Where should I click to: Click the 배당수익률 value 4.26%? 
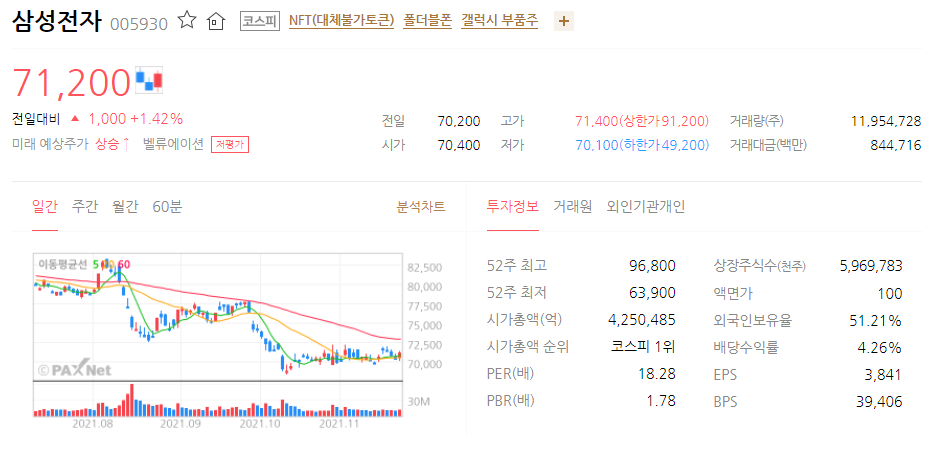click(879, 348)
